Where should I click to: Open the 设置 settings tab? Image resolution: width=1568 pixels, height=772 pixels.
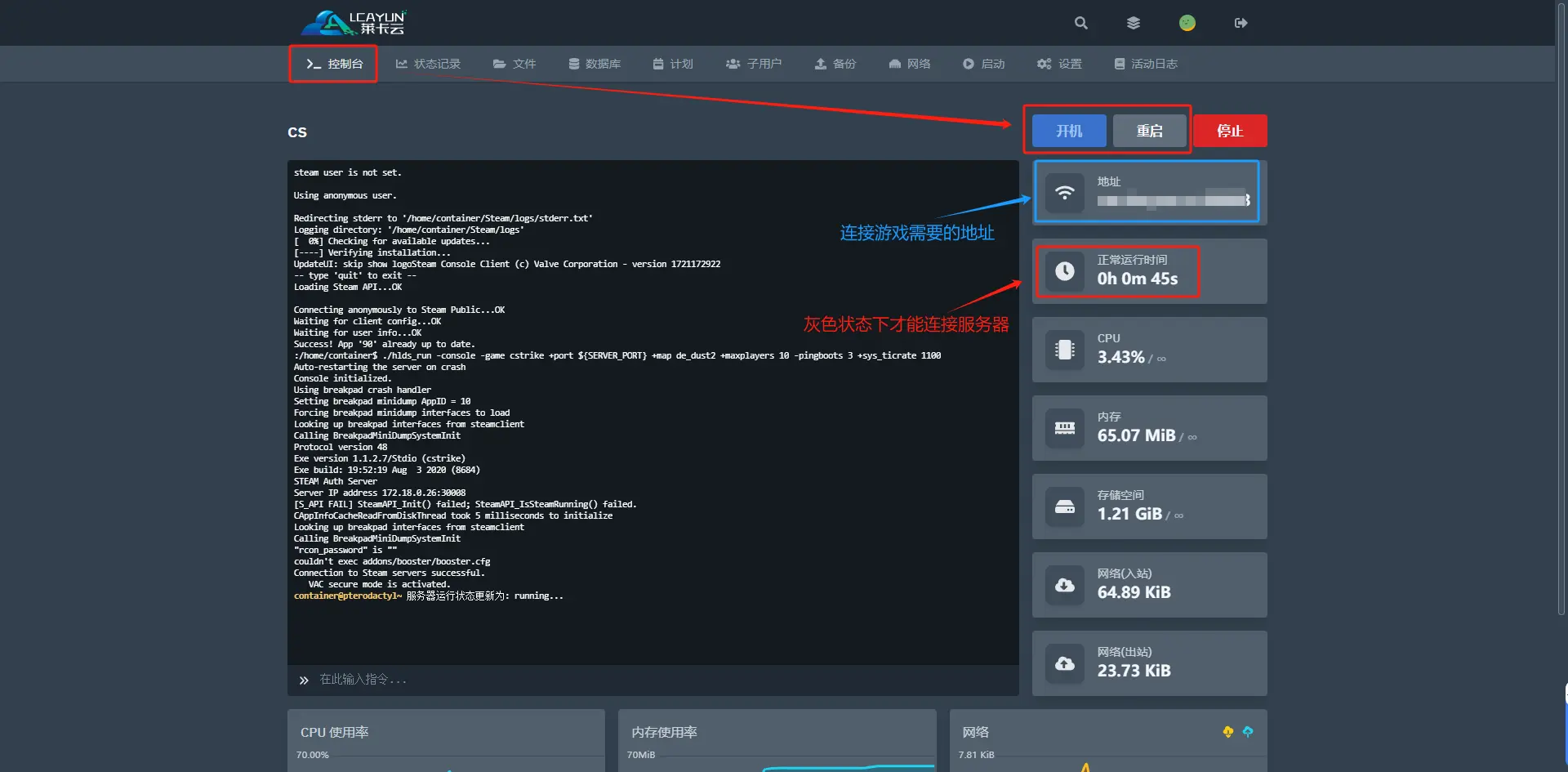(x=1059, y=64)
